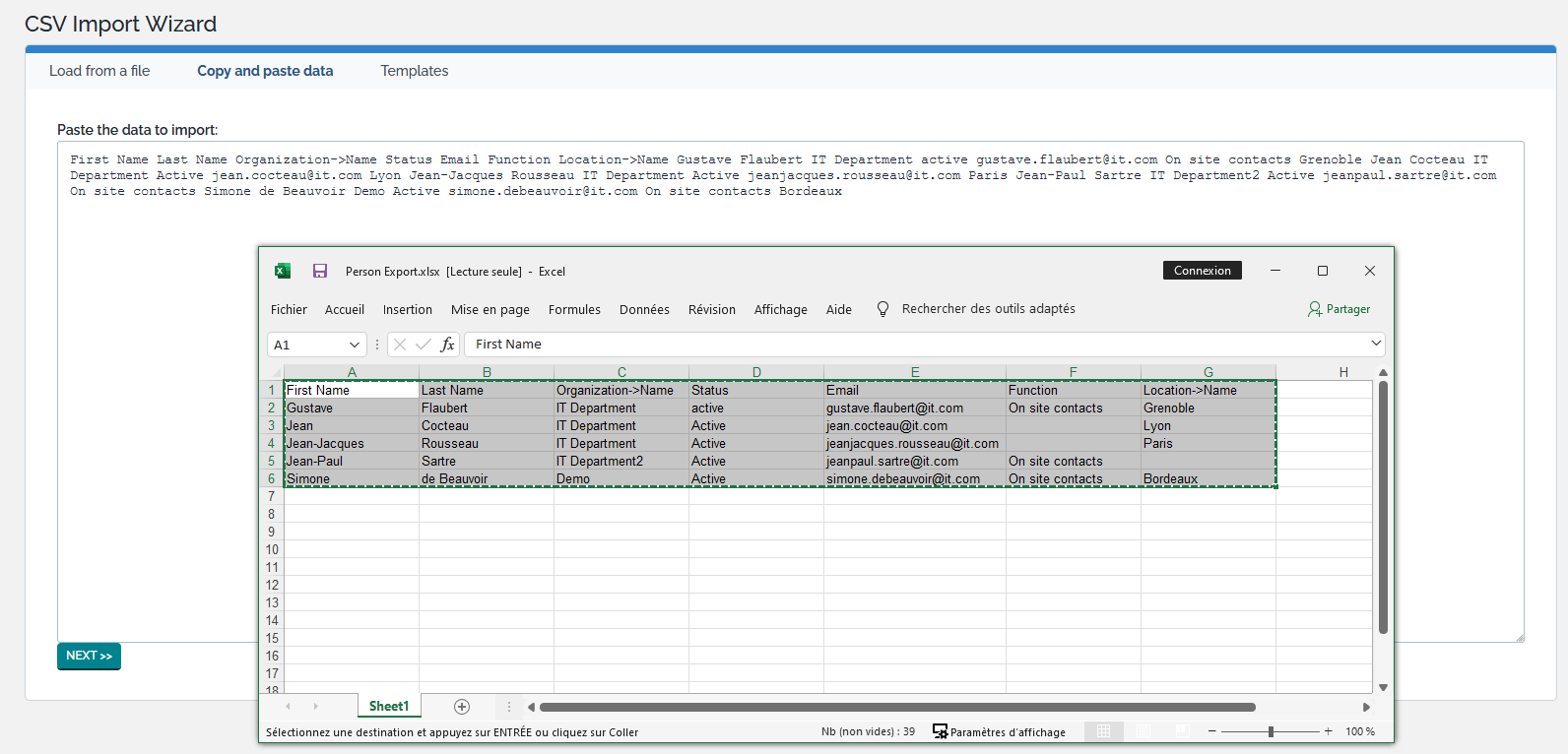1568x754 pixels.
Task: Click the Enter checkmark in formula bar
Action: pos(424,345)
